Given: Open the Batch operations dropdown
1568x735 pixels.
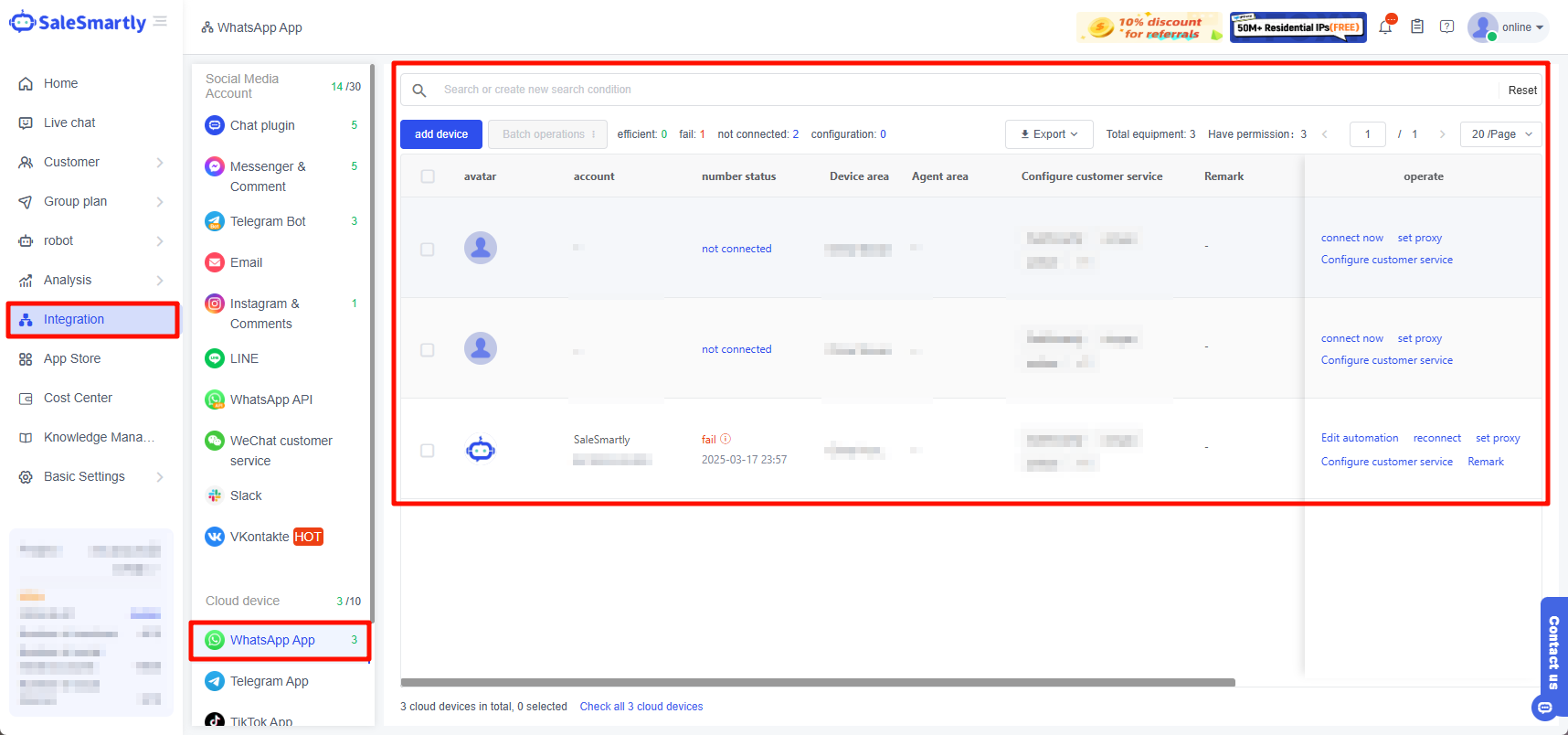Looking at the screenshot, I should (x=547, y=134).
